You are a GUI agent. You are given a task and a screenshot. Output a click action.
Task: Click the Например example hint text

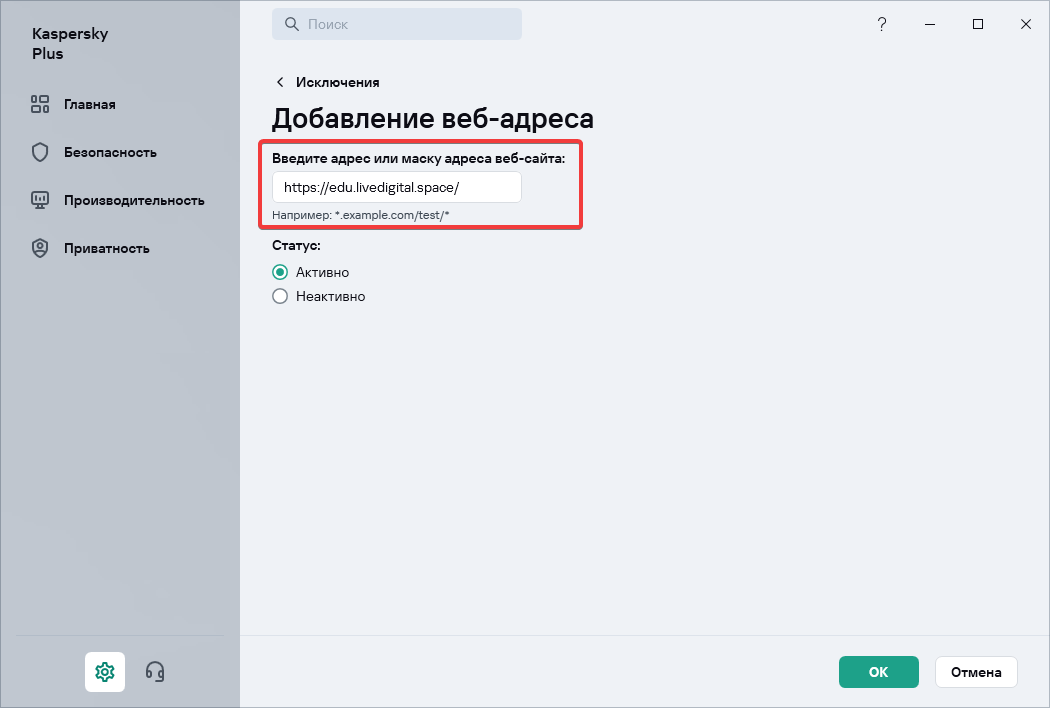[360, 215]
